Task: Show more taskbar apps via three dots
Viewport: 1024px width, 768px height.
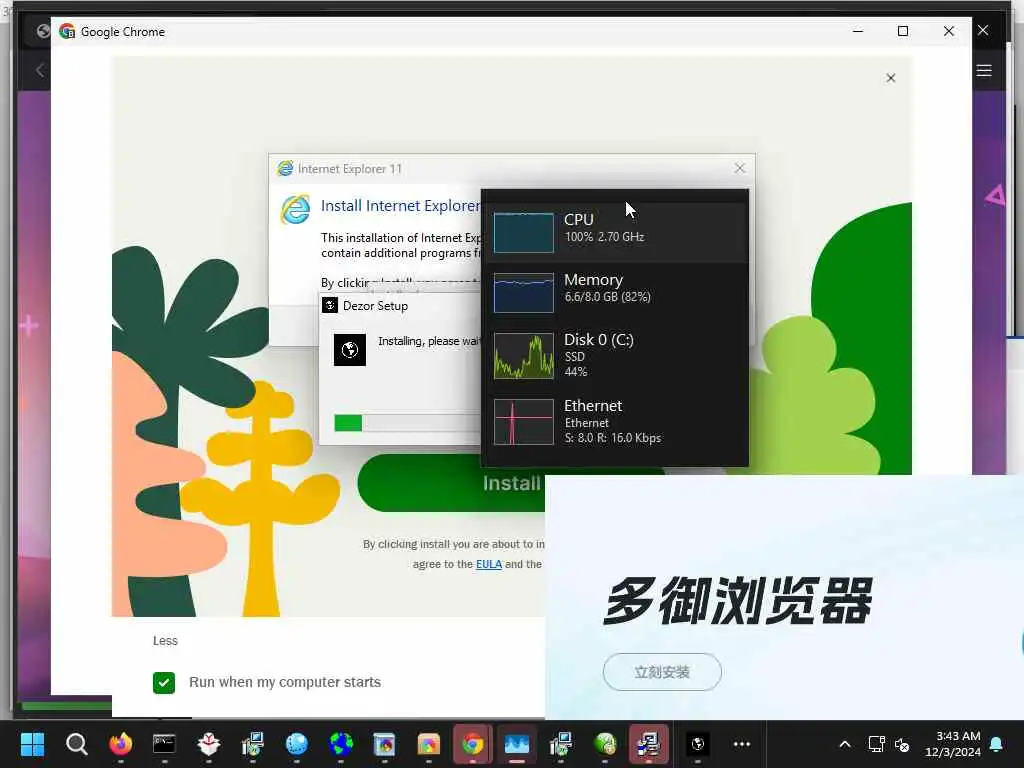Action: (742, 744)
